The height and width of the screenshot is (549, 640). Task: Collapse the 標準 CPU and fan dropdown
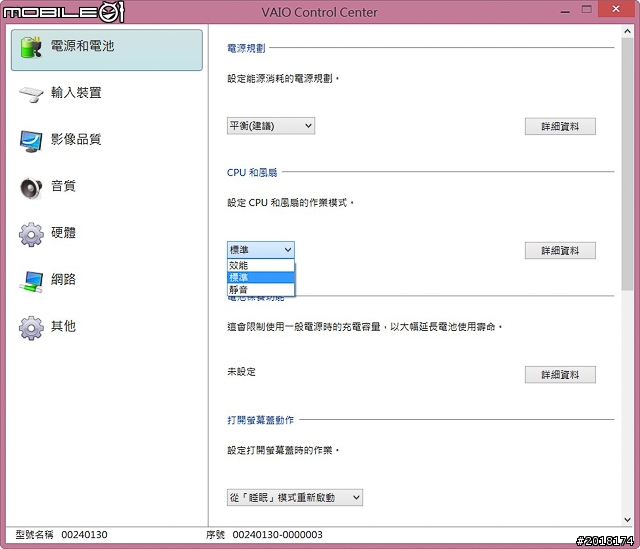click(x=261, y=249)
